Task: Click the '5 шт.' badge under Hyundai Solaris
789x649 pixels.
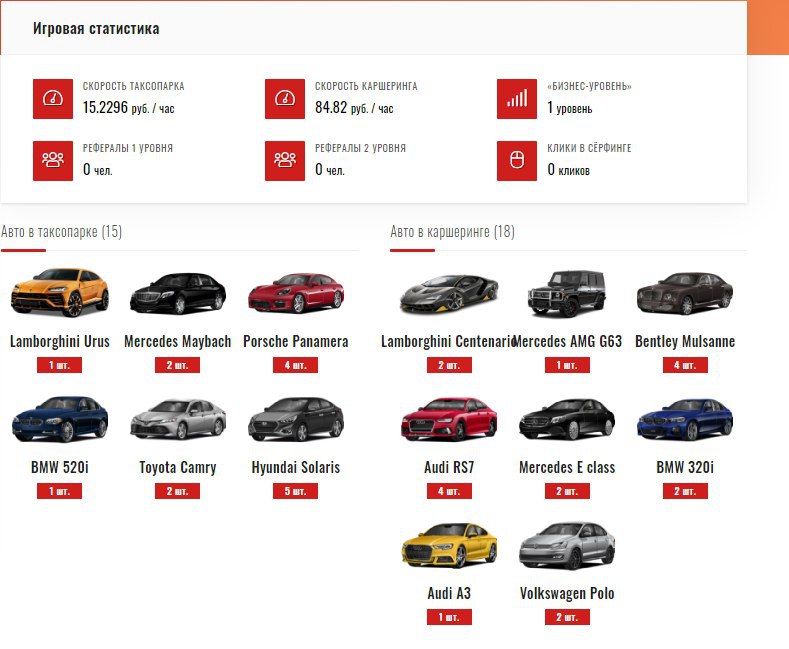Action: pyautogui.click(x=295, y=491)
